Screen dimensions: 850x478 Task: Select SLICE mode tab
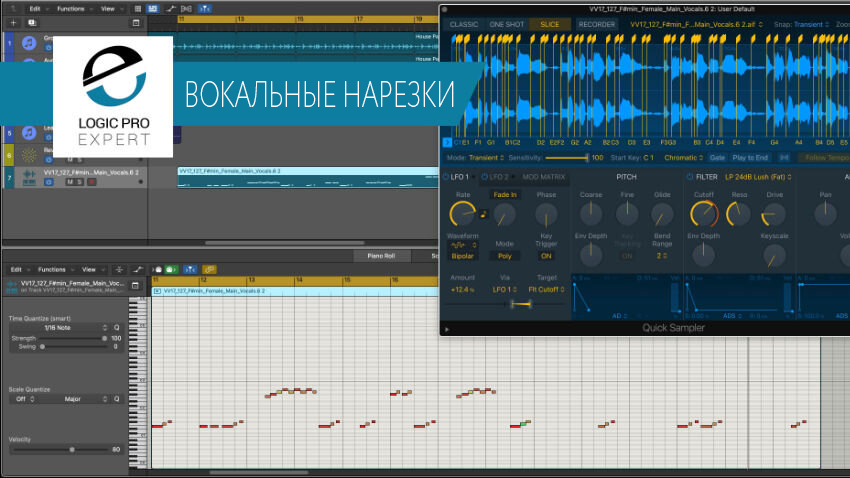[550, 24]
